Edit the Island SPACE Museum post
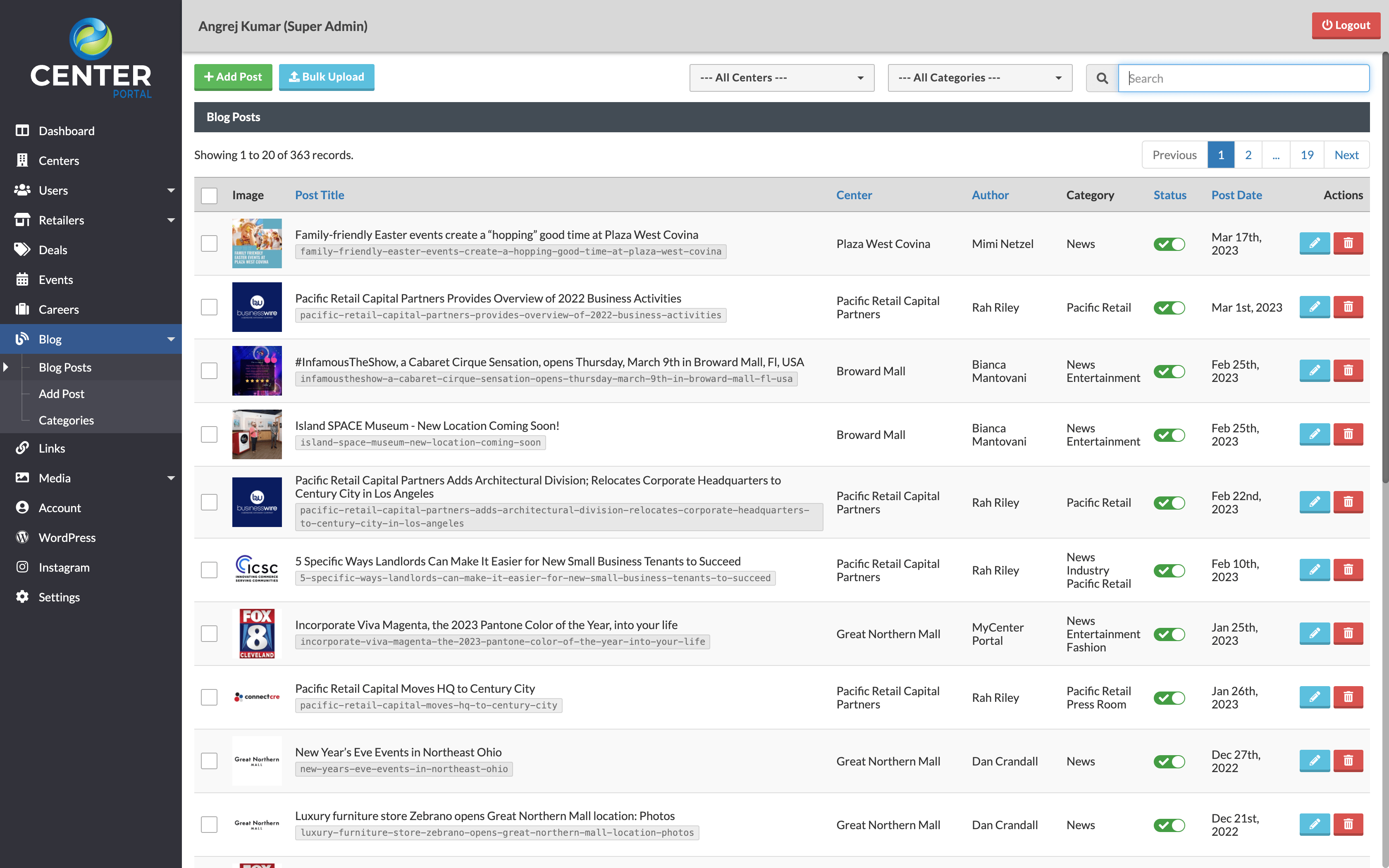Image resolution: width=1389 pixels, height=868 pixels. point(1315,434)
